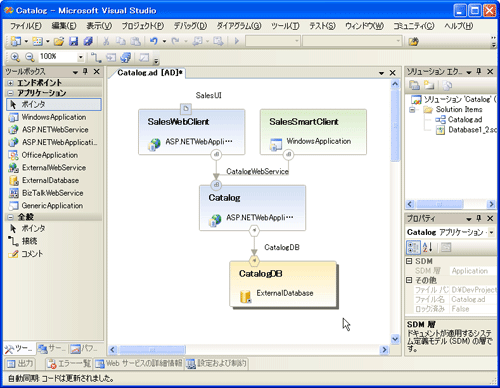Click the Cut scissors icon

click(106, 41)
